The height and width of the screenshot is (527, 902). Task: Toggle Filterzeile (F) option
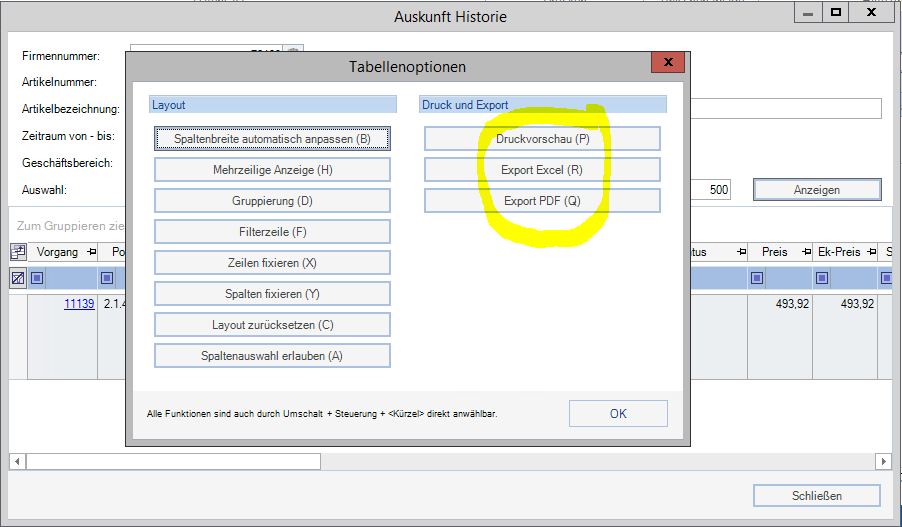pos(272,232)
